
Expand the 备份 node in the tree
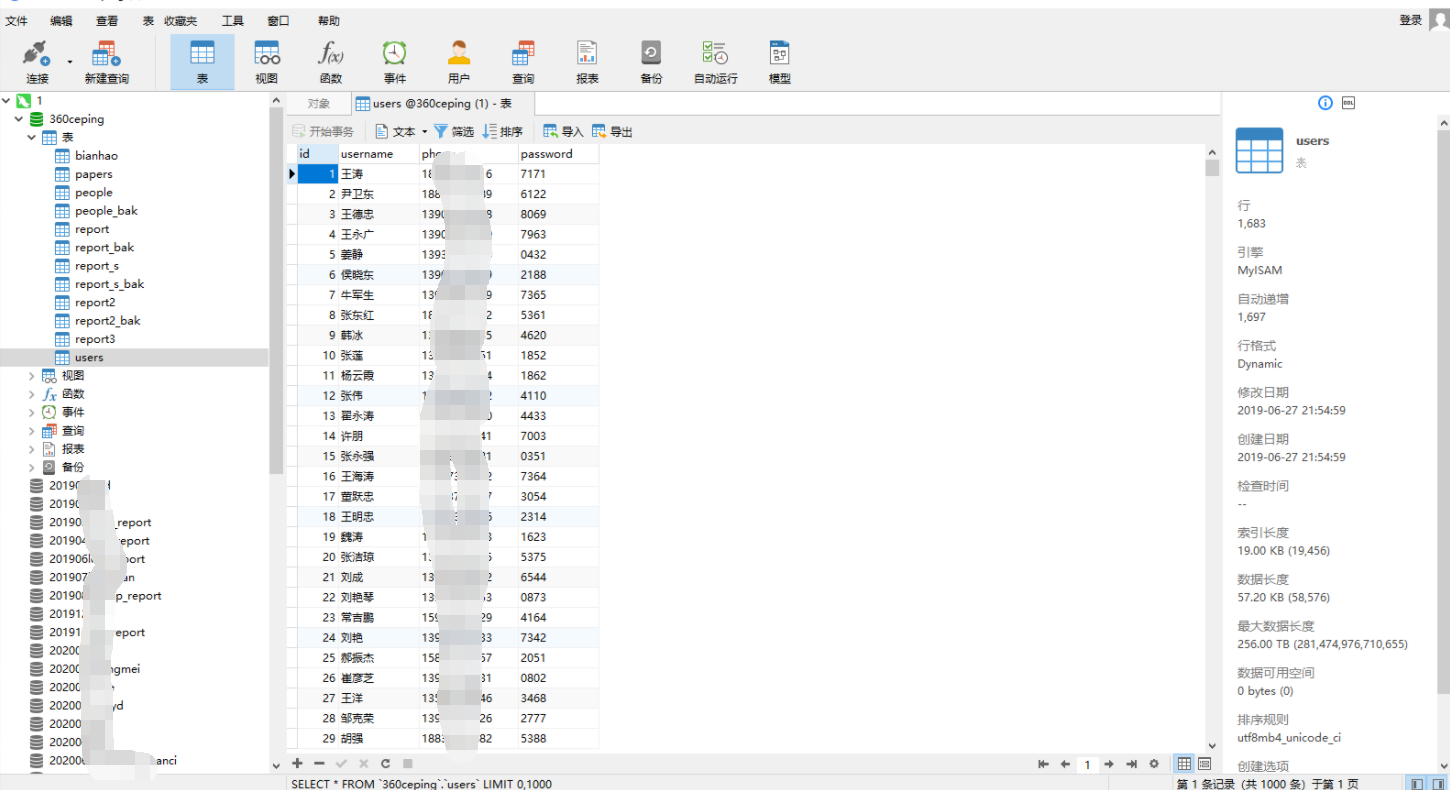(x=31, y=467)
